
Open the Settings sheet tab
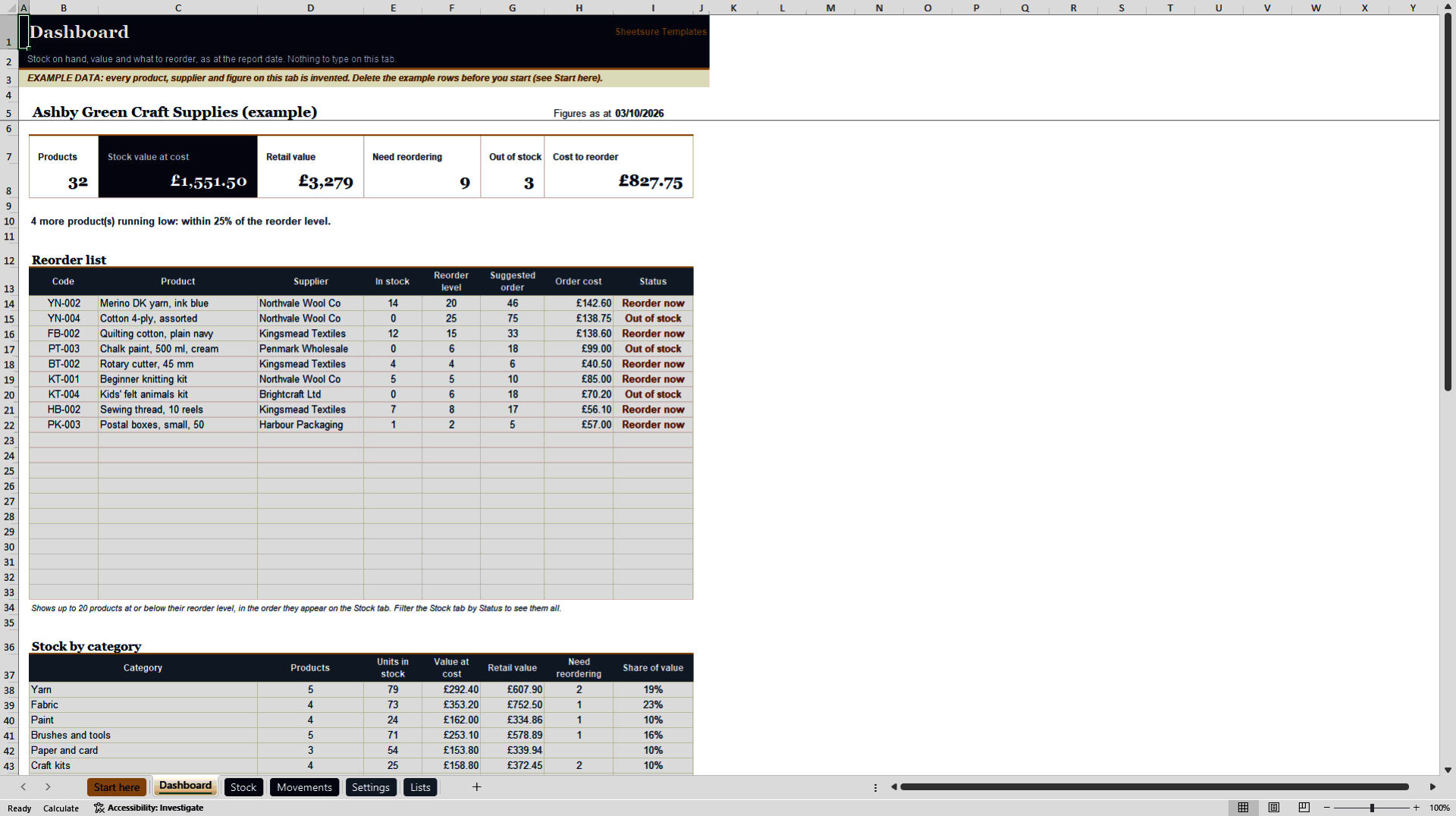point(371,787)
